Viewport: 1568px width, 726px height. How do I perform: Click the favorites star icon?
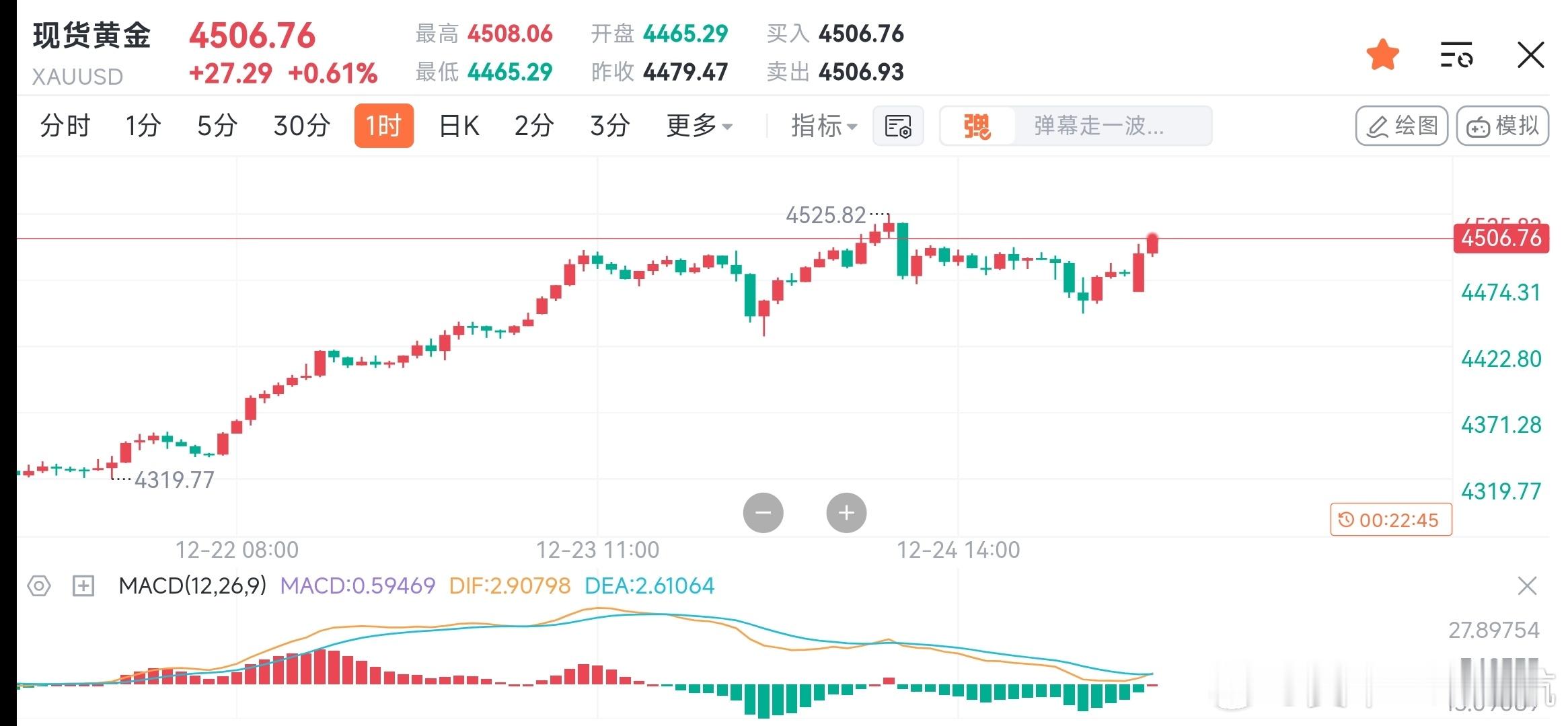pos(1382,54)
